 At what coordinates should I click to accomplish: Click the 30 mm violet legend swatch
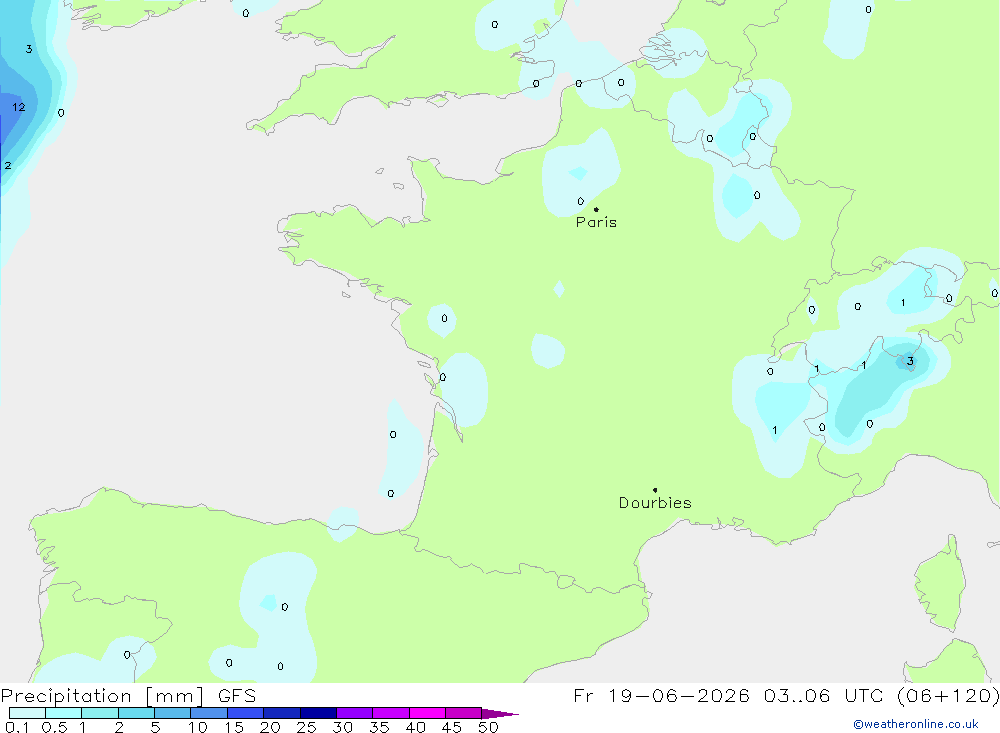coord(355,713)
